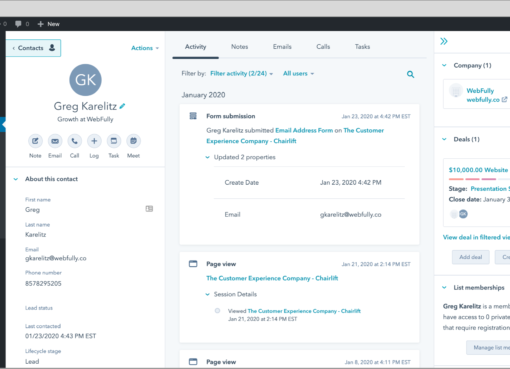Click Create Date value Jan 23, 2020 4:42 PM
The height and width of the screenshot is (369, 510).
pos(351,183)
